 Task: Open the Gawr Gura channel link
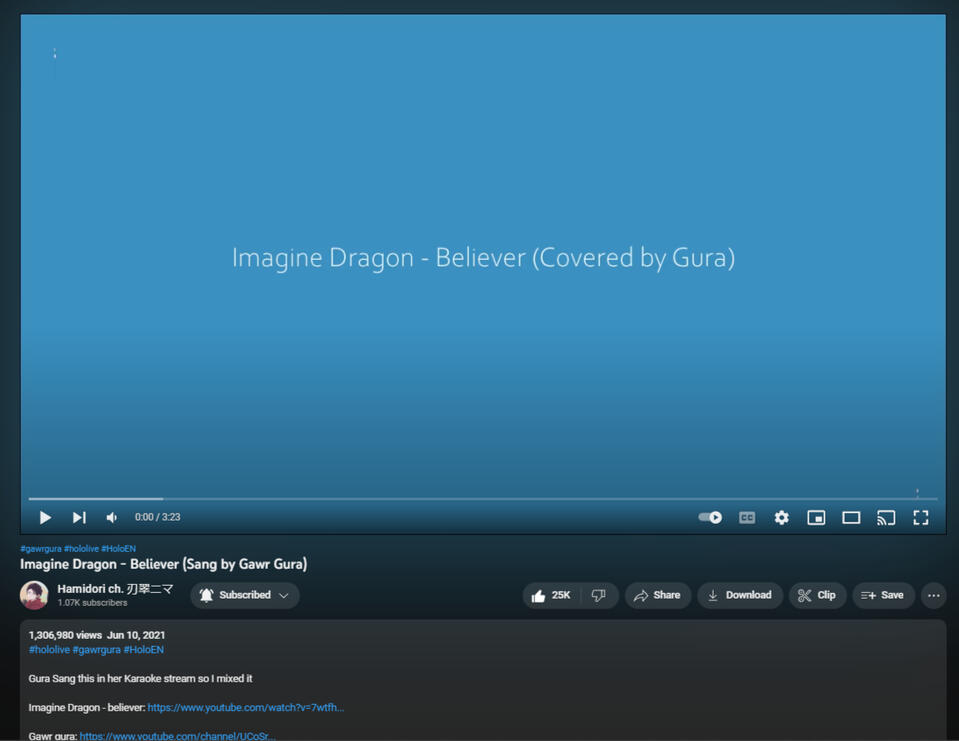[177, 735]
